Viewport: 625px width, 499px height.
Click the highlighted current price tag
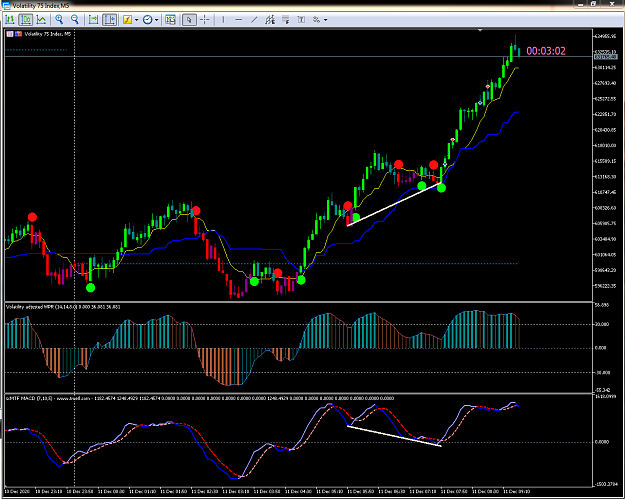[605, 57]
